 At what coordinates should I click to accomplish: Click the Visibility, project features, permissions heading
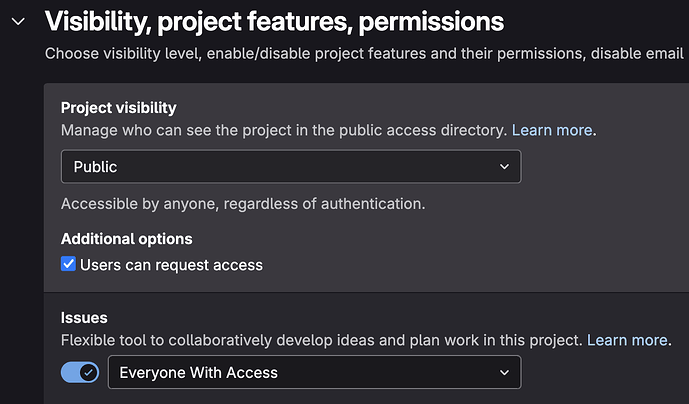(274, 20)
